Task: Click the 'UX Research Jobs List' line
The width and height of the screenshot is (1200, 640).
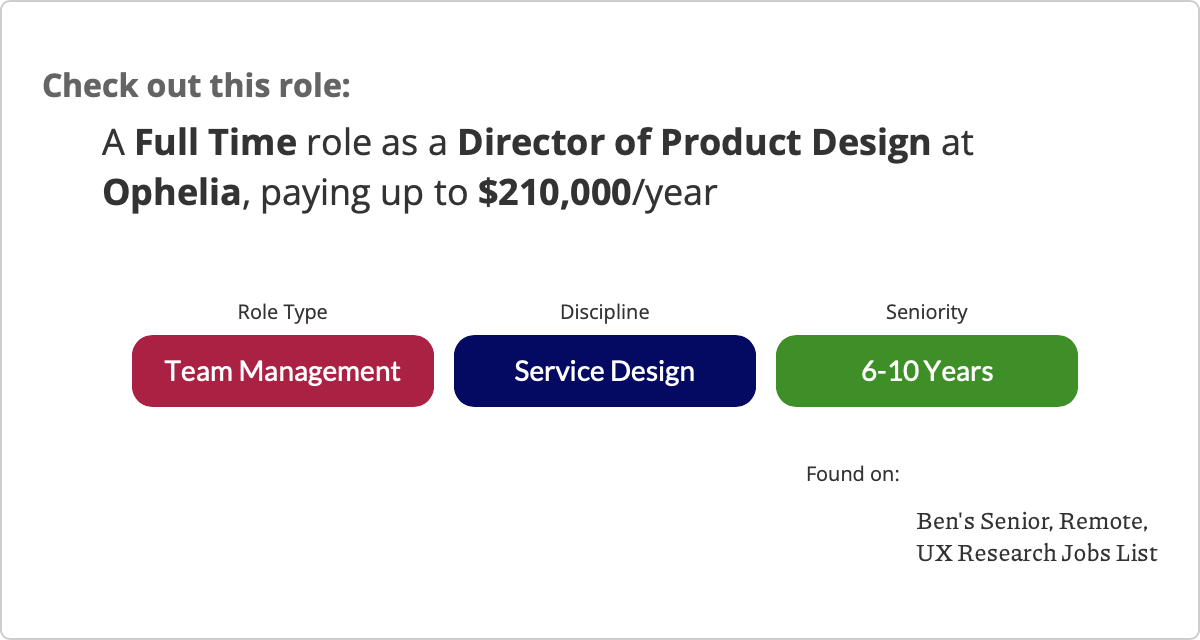Action: 1037,552
